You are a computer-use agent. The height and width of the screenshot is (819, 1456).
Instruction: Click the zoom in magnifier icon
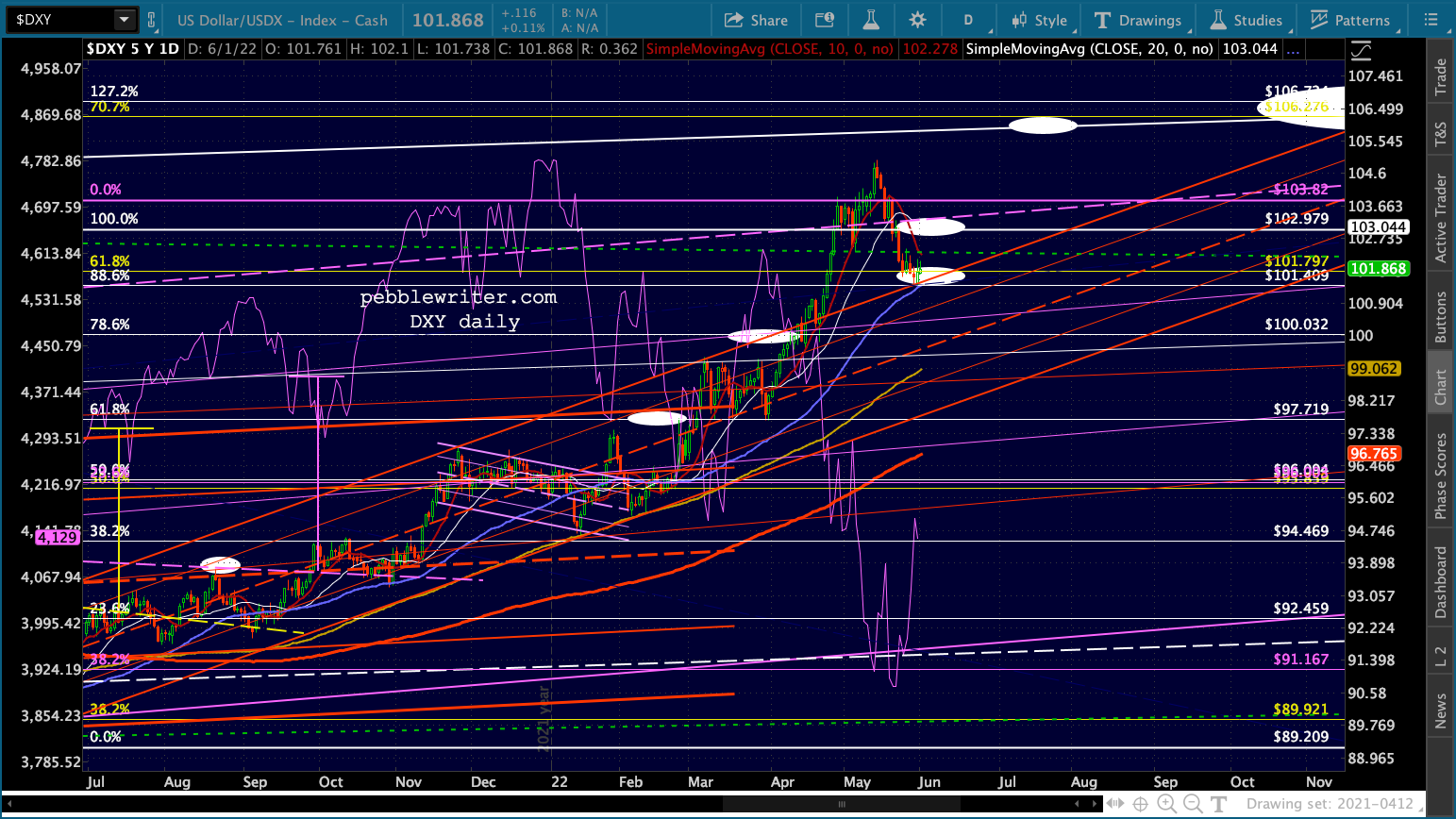click(1167, 804)
